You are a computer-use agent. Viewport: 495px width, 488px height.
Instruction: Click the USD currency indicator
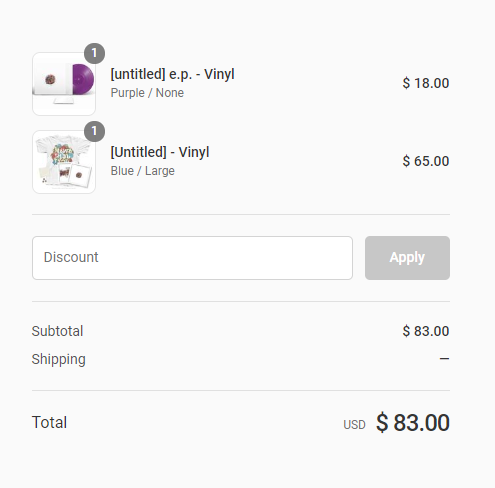click(354, 425)
